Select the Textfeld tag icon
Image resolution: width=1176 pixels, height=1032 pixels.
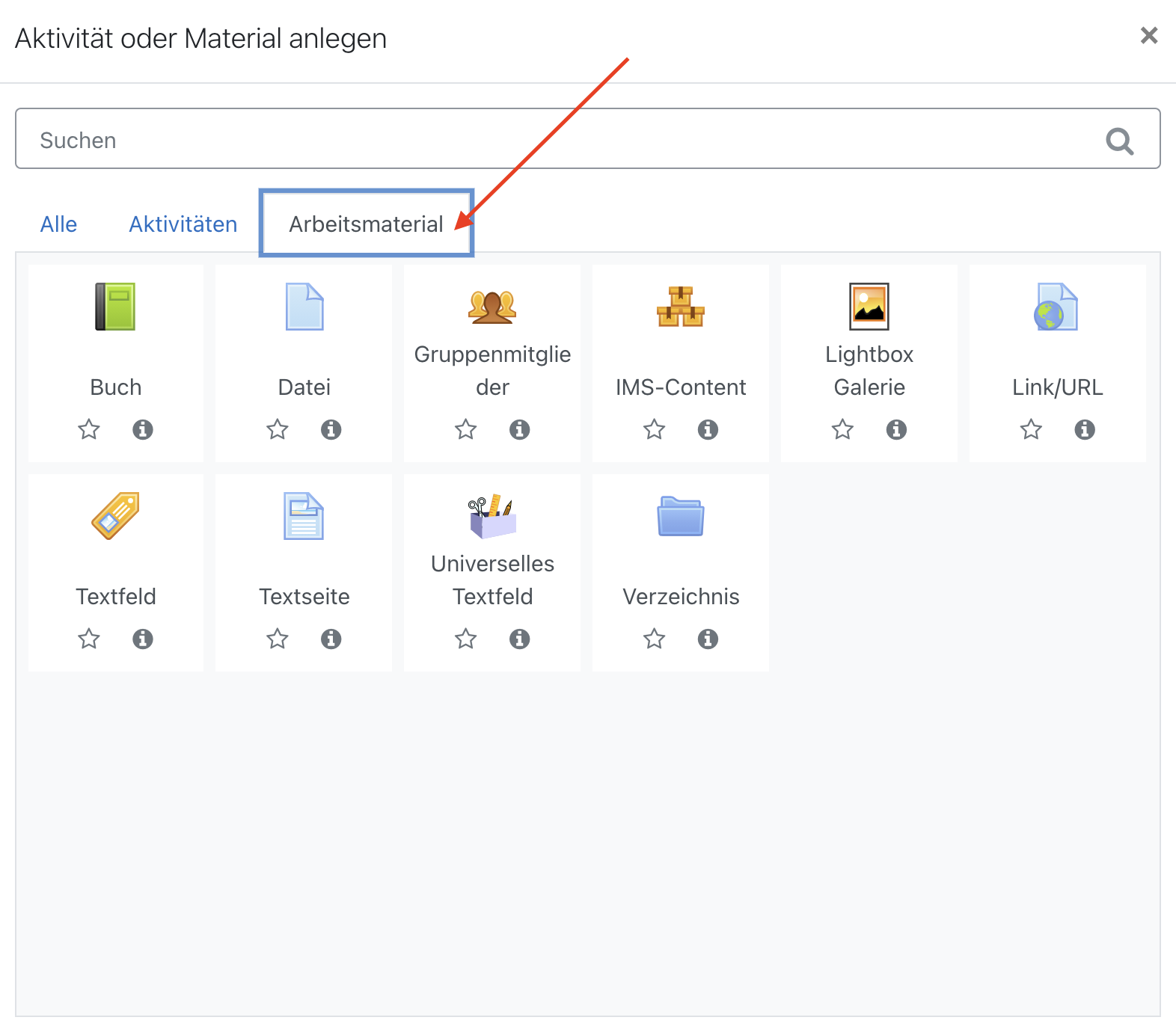pos(115,516)
